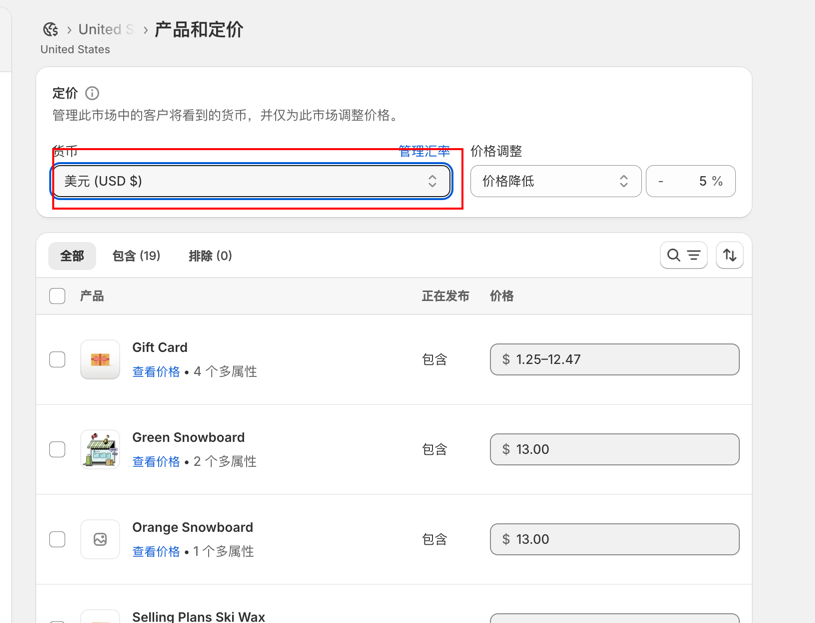Check the Gift Card row checkbox
The image size is (815, 623).
[57, 360]
